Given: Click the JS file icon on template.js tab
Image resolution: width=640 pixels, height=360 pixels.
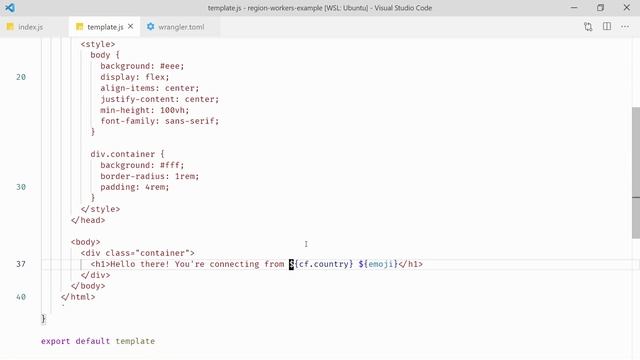Looking at the screenshot, I should tap(80, 27).
